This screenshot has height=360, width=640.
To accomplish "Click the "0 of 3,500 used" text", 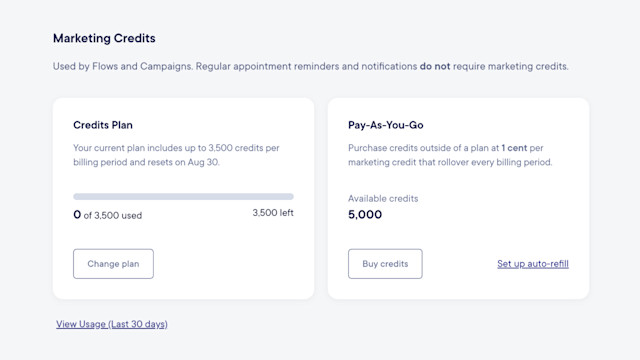I will (x=108, y=215).
